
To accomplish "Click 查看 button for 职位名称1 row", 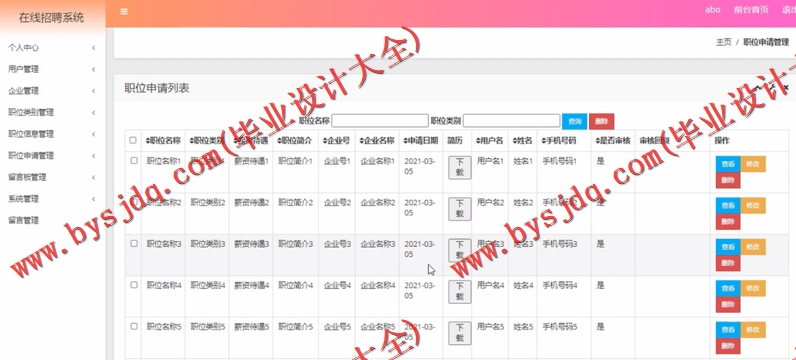I will pos(728,164).
